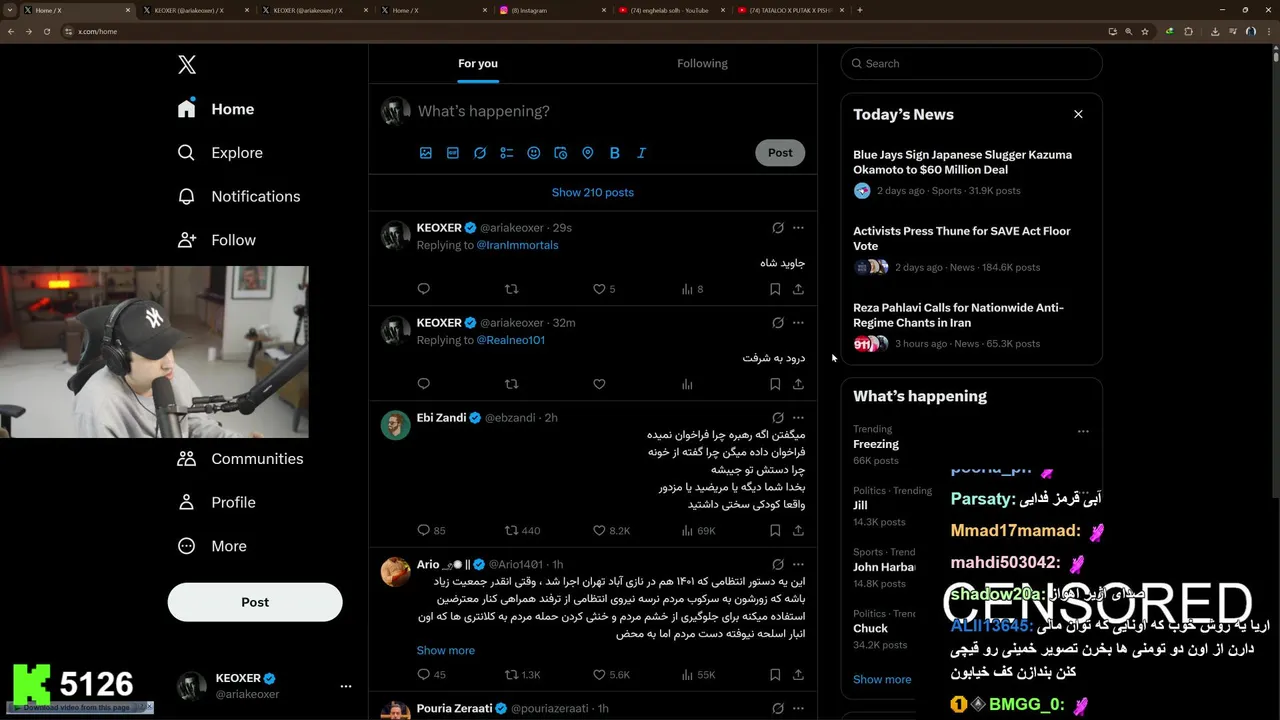
Task: Open Profile in the sidebar
Action: pos(216,503)
